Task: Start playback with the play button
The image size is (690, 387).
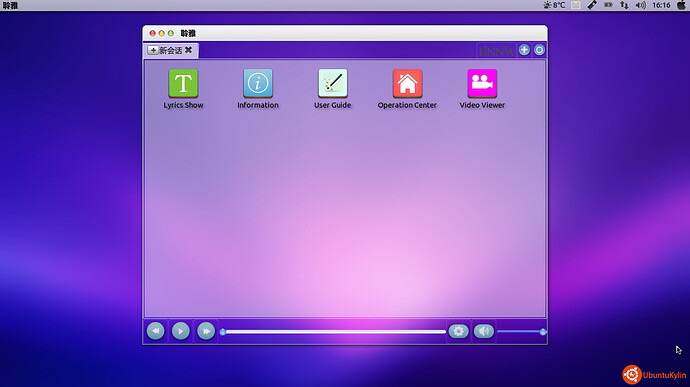Action: (180, 331)
